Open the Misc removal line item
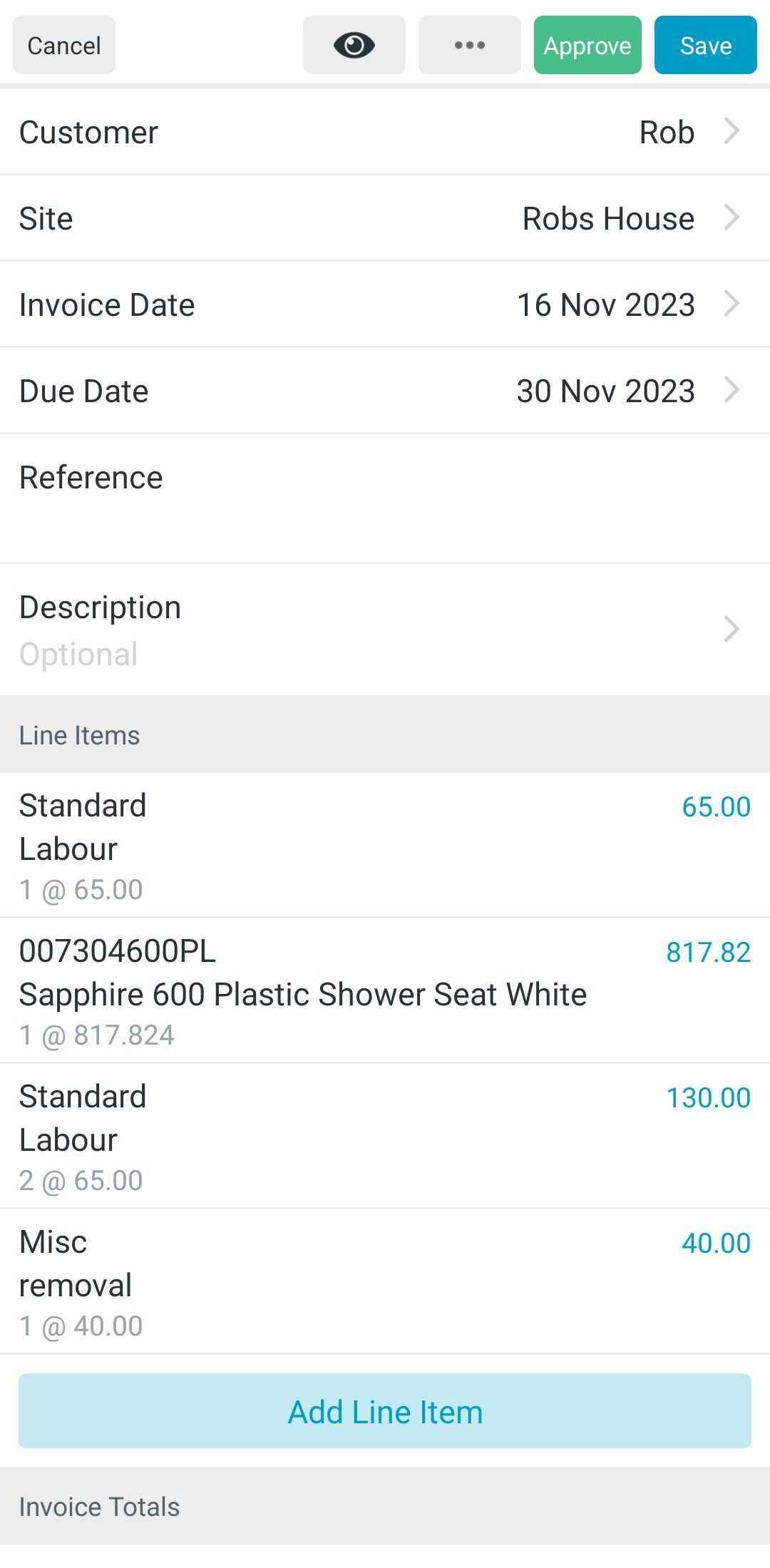The height and width of the screenshot is (1568, 770). (385, 1281)
